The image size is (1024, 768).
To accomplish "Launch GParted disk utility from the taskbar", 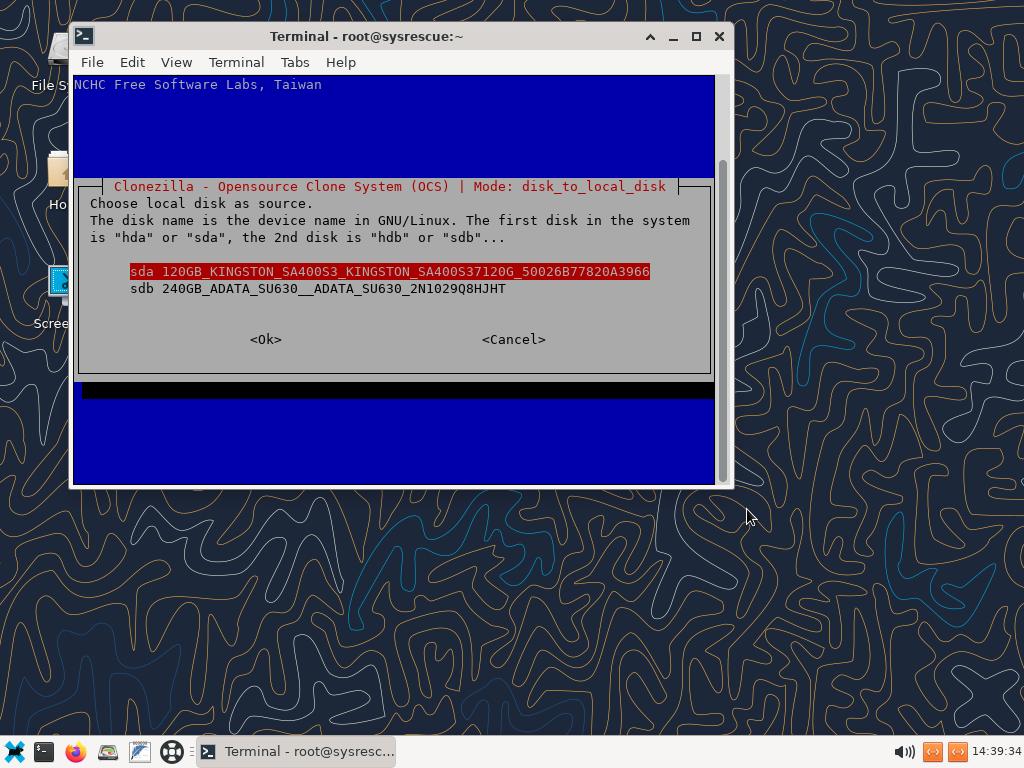I will point(108,751).
